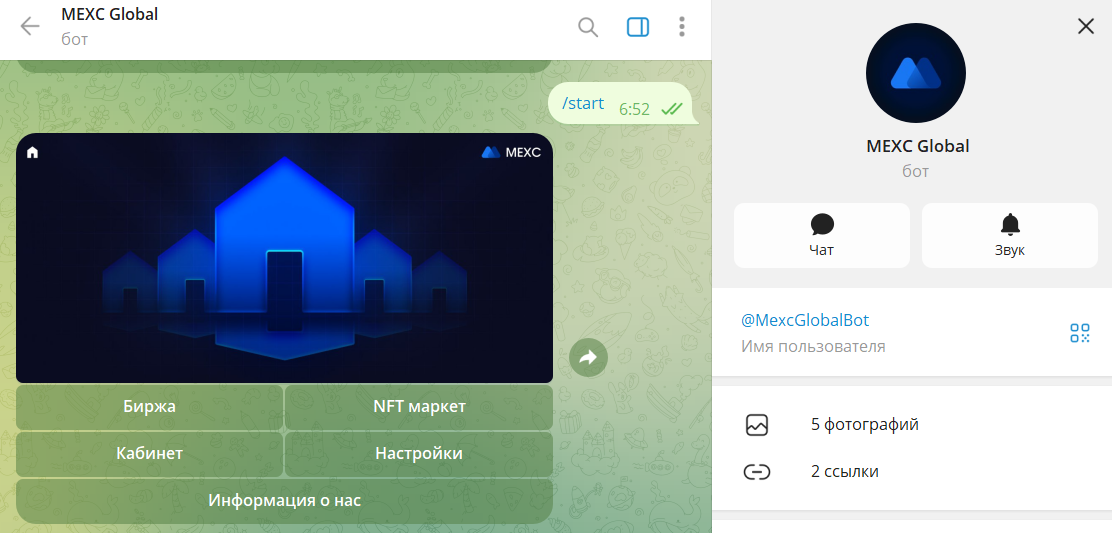Click the /start command message
Image resolution: width=1112 pixels, height=533 pixels.
(x=583, y=103)
